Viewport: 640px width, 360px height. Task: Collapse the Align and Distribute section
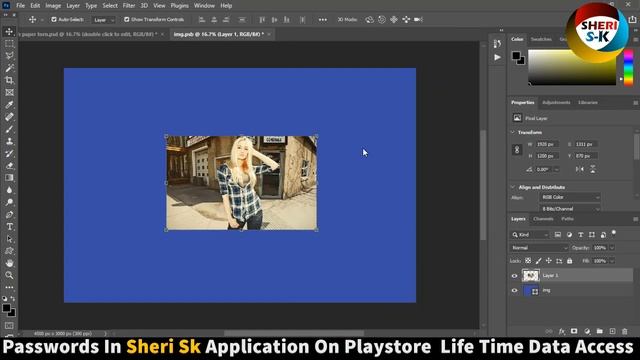click(513, 187)
